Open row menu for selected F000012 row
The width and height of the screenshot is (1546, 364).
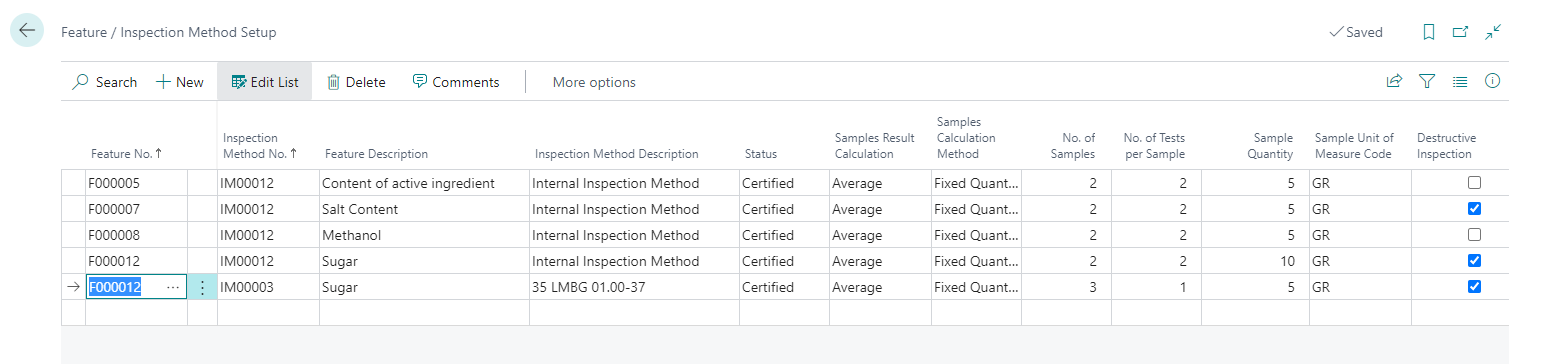pyautogui.click(x=202, y=287)
